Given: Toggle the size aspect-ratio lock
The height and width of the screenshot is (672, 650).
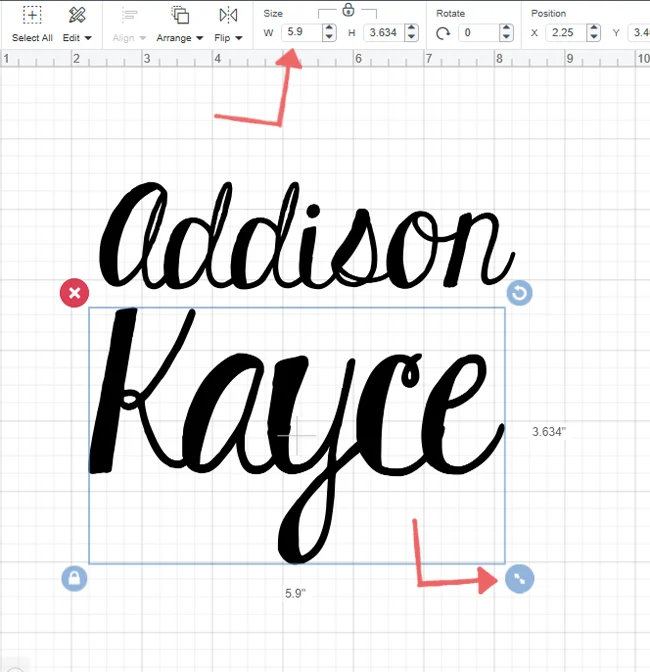Looking at the screenshot, I should 348,9.
